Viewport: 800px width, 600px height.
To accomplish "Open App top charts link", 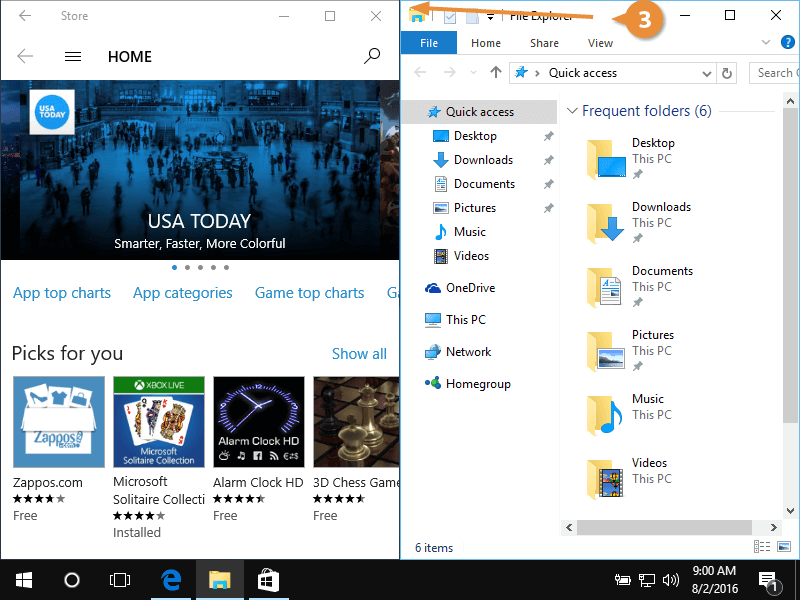I will 62,293.
